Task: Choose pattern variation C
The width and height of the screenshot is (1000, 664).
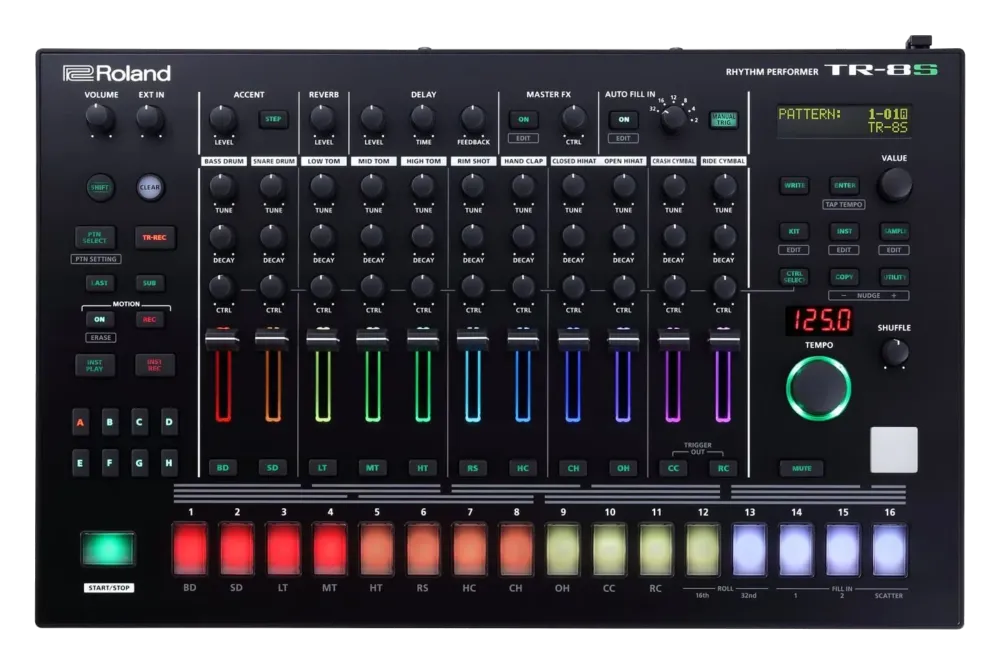Action: click(x=139, y=422)
